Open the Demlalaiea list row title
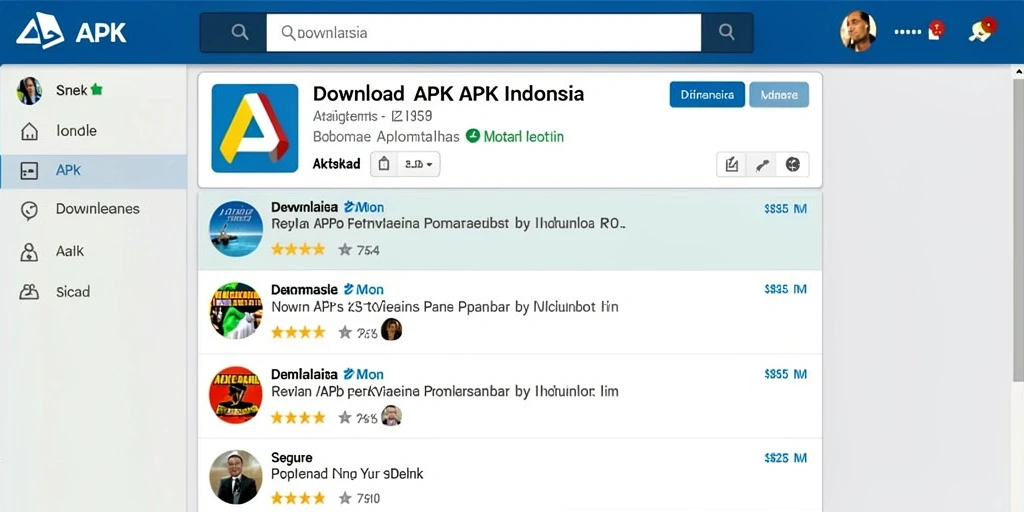1024x512 pixels. point(304,374)
